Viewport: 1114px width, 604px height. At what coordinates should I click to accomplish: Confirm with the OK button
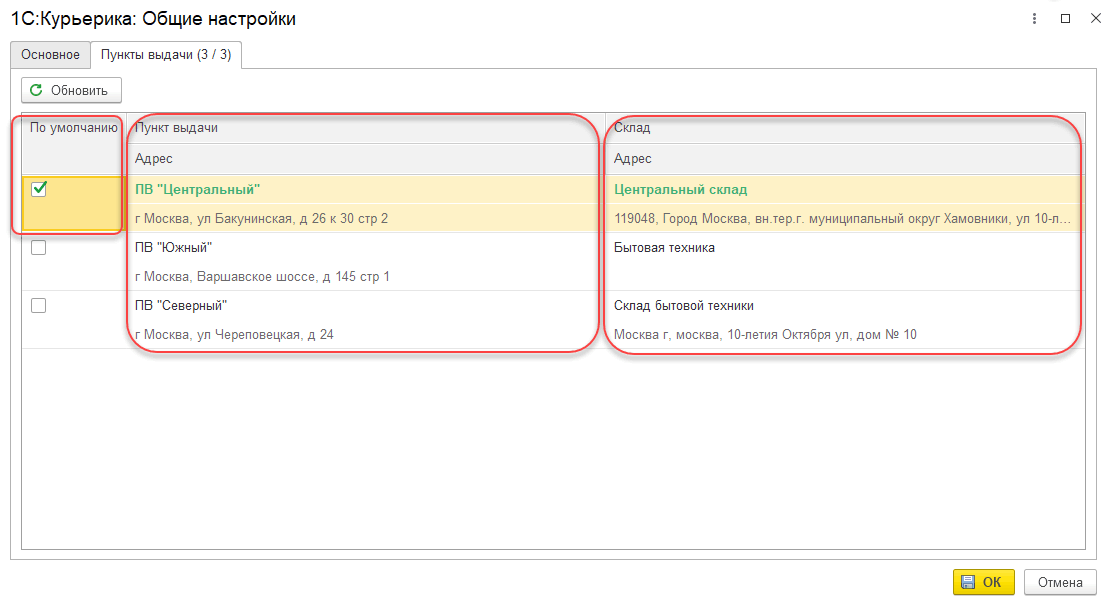coord(983,582)
